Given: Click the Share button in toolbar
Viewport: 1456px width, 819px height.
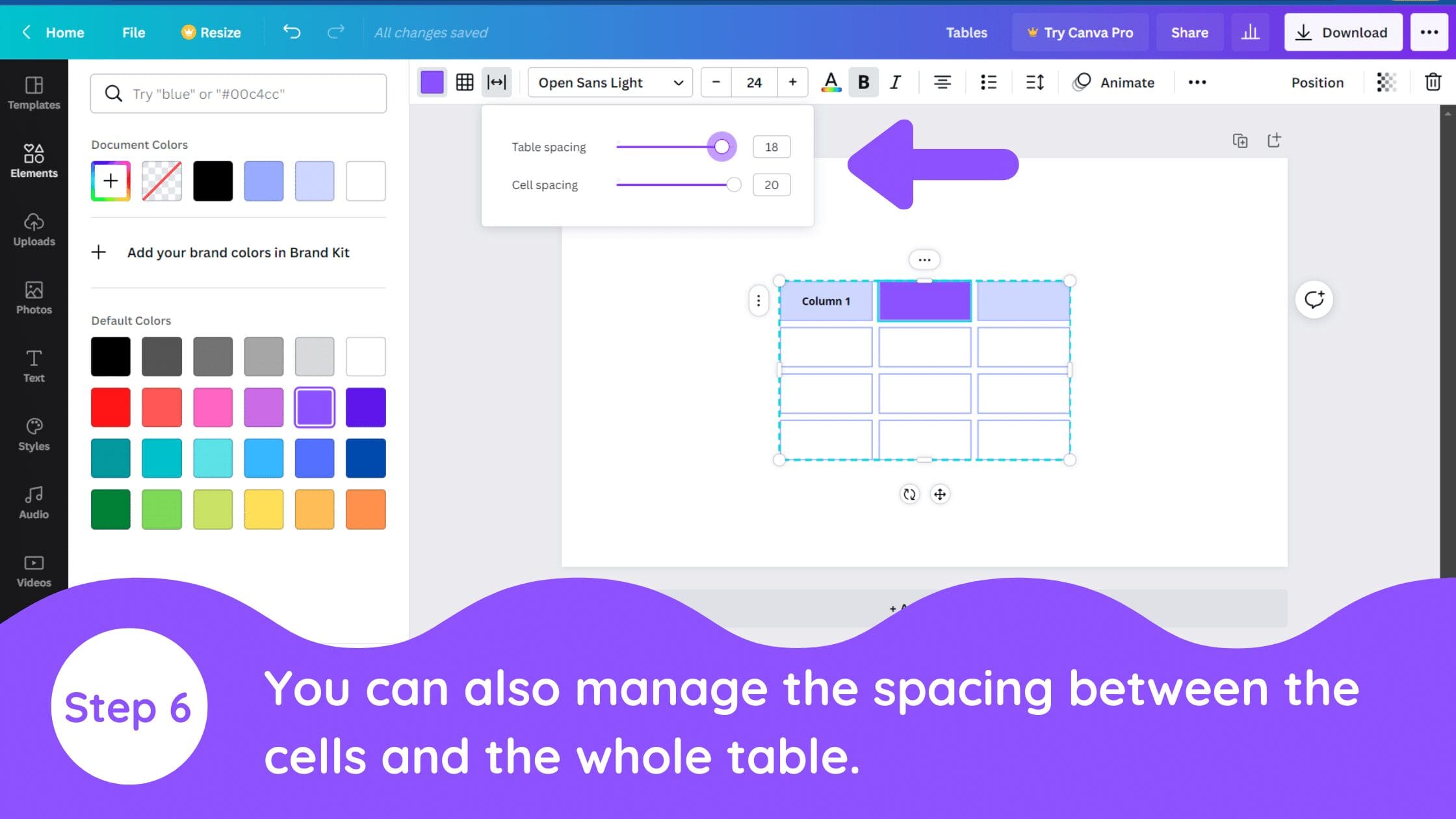Looking at the screenshot, I should pos(1190,32).
